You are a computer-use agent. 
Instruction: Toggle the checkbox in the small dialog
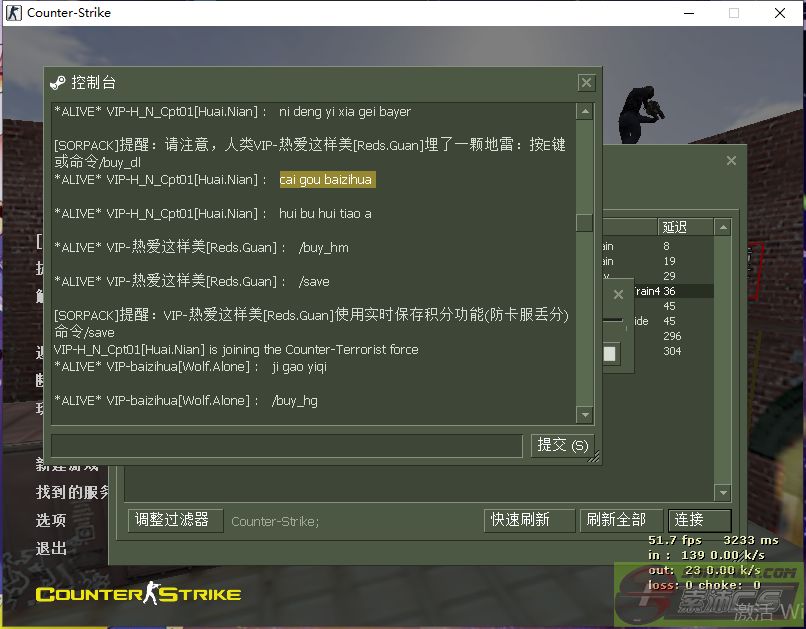(610, 354)
